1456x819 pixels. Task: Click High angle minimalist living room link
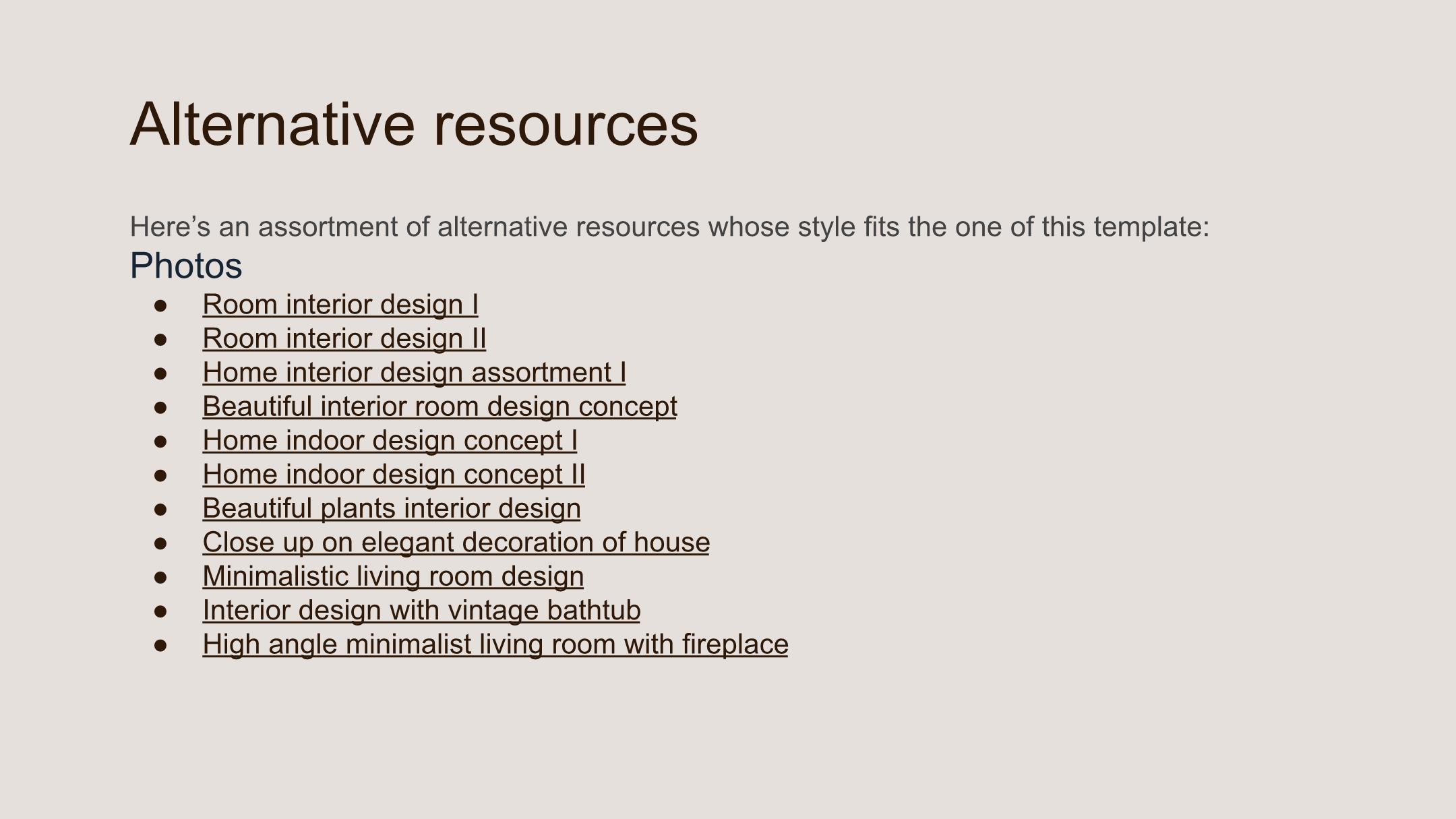495,644
